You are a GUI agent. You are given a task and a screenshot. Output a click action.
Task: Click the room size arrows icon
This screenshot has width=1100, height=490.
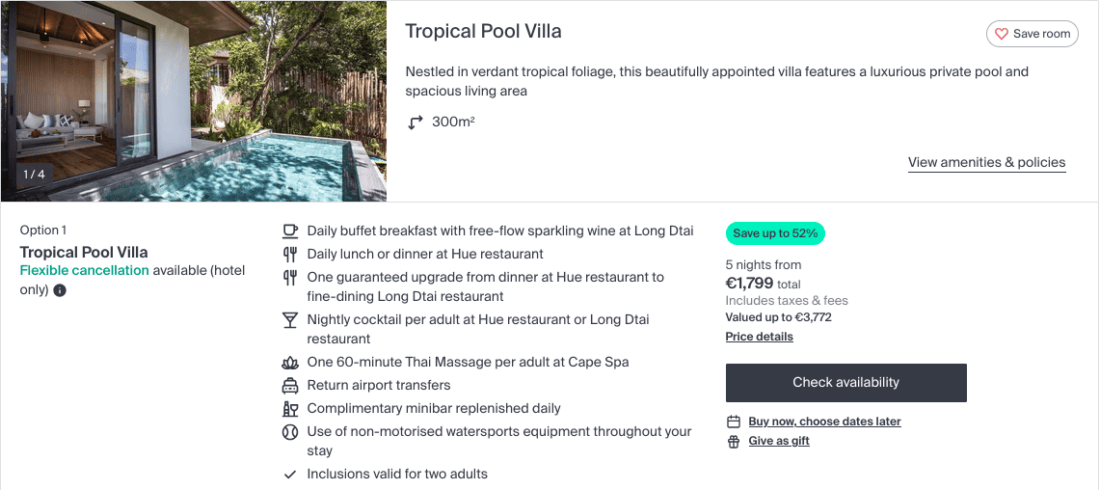(x=416, y=122)
